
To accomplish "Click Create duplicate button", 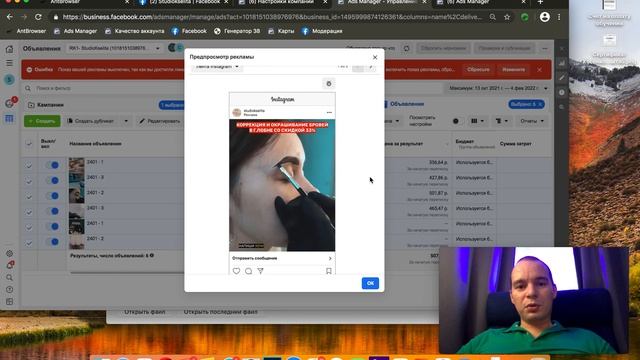I will (x=91, y=121).
